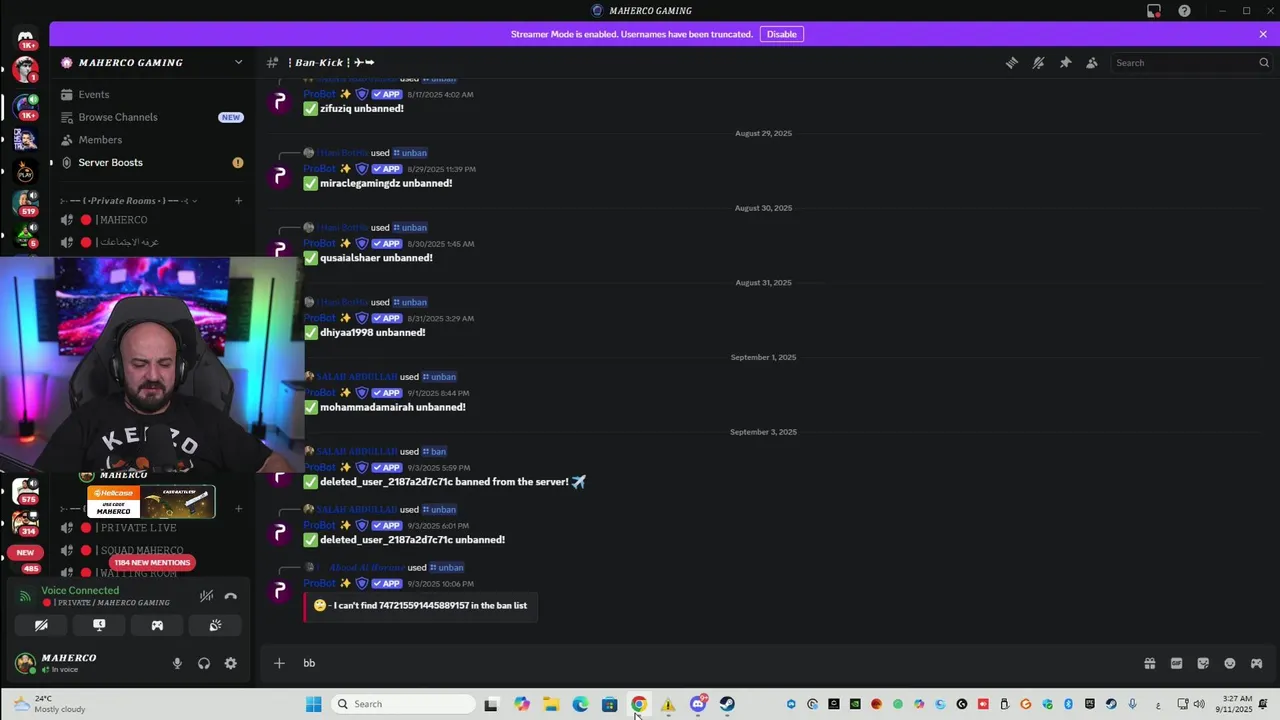
Task: Show pinned messages with pin icon
Action: 1065,62
